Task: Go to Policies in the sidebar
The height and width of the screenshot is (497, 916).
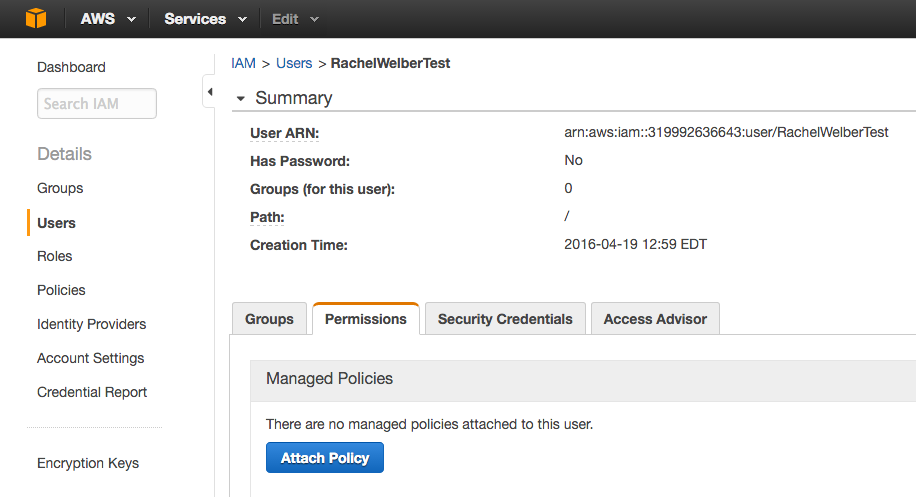Action: click(x=61, y=290)
